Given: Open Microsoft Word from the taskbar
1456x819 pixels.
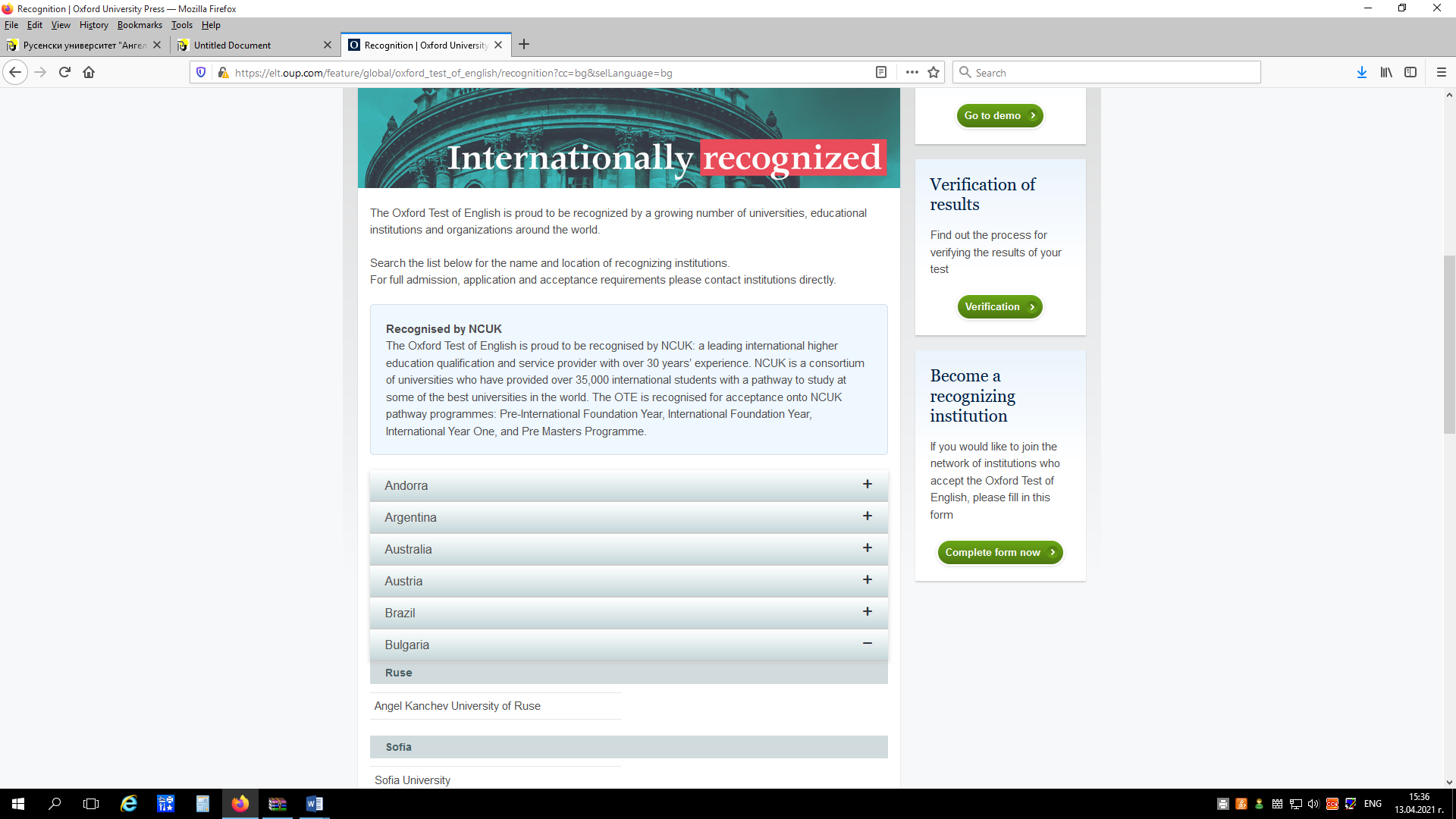Looking at the screenshot, I should (314, 804).
